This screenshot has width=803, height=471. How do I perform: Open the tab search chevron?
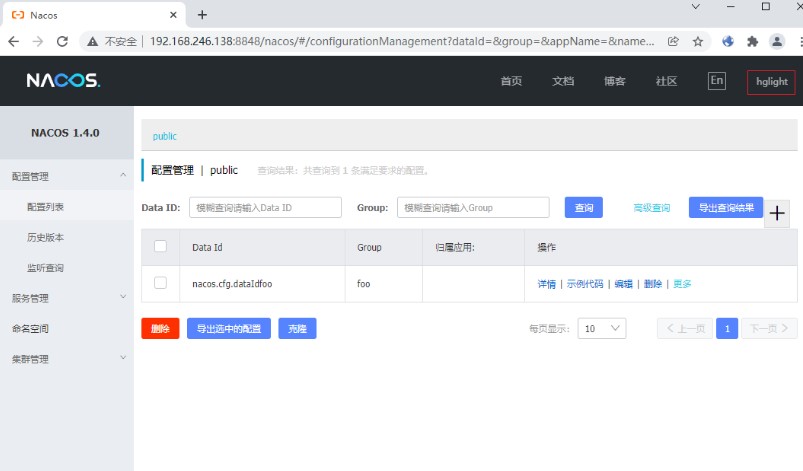click(695, 7)
